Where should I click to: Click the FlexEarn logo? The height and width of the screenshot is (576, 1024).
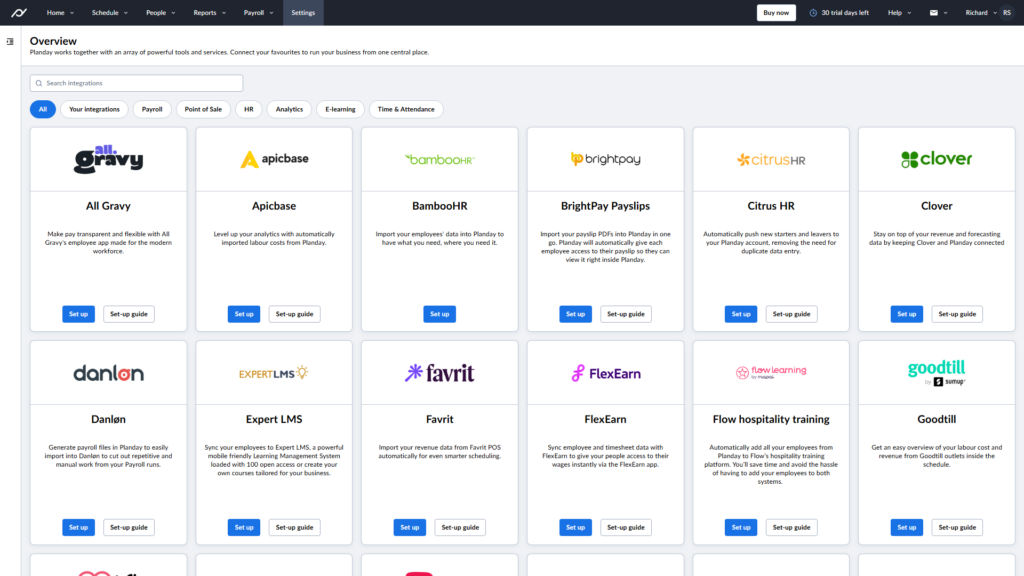[x=605, y=373]
